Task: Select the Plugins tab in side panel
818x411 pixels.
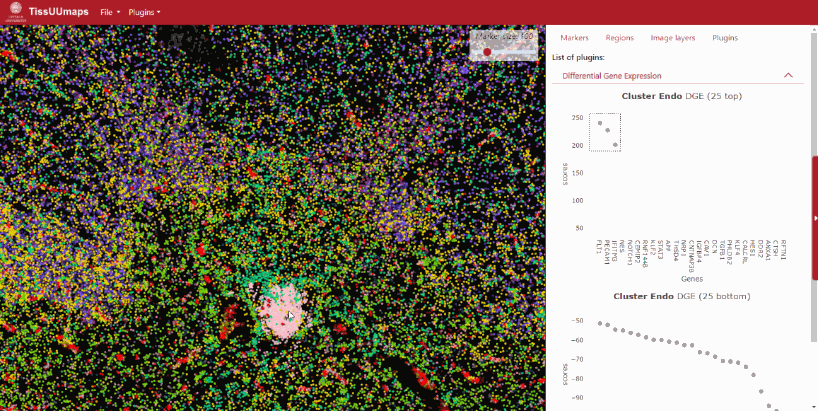Action: [x=725, y=38]
